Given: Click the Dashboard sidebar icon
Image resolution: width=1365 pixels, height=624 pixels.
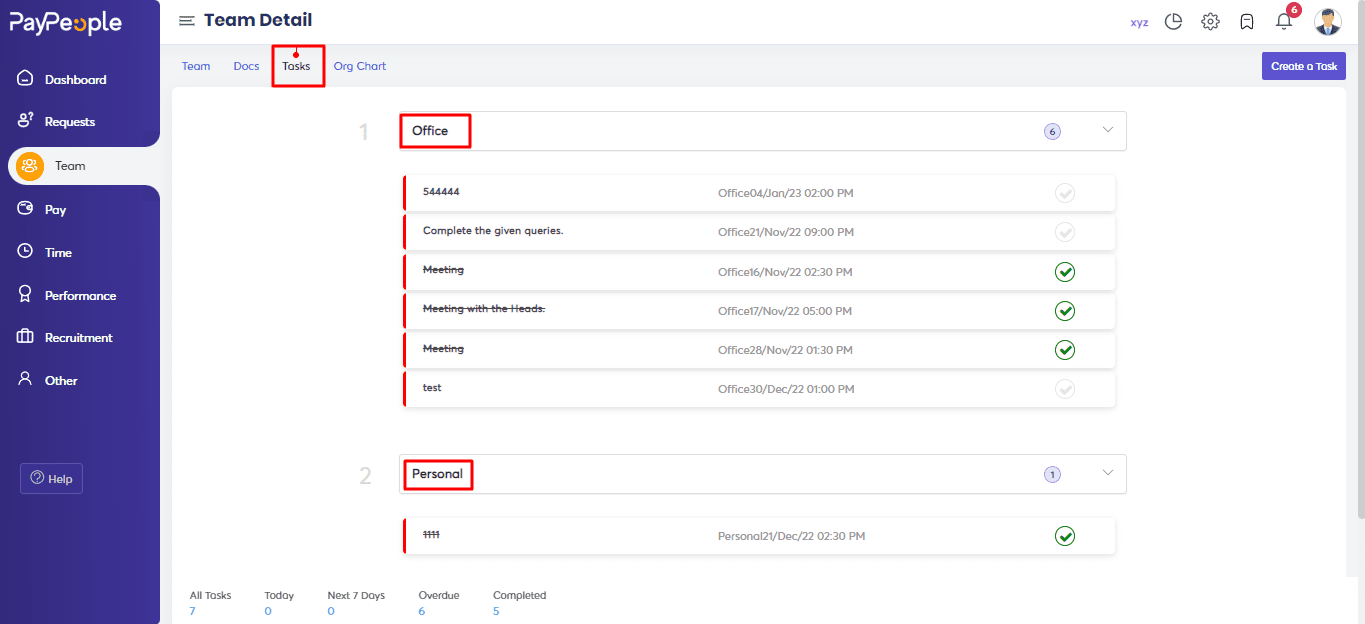Looking at the screenshot, I should [x=26, y=79].
